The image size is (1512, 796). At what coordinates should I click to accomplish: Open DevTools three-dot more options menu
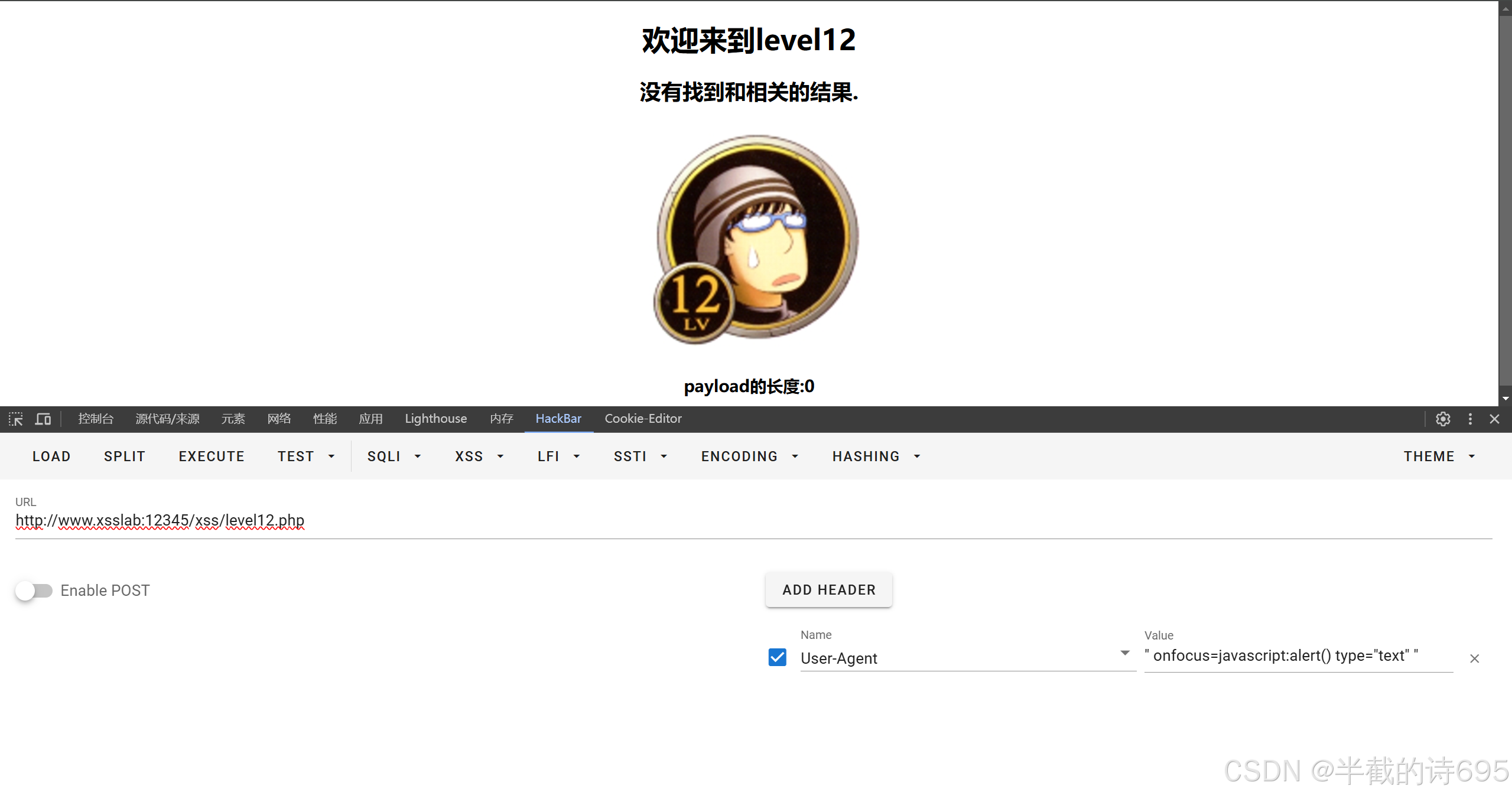pyautogui.click(x=1470, y=419)
